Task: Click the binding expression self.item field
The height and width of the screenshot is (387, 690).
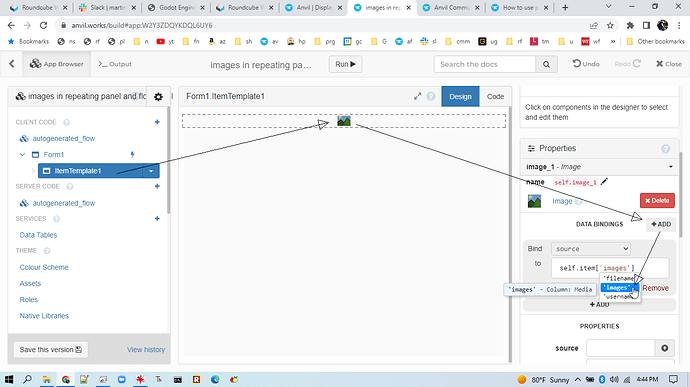Action: [611, 268]
